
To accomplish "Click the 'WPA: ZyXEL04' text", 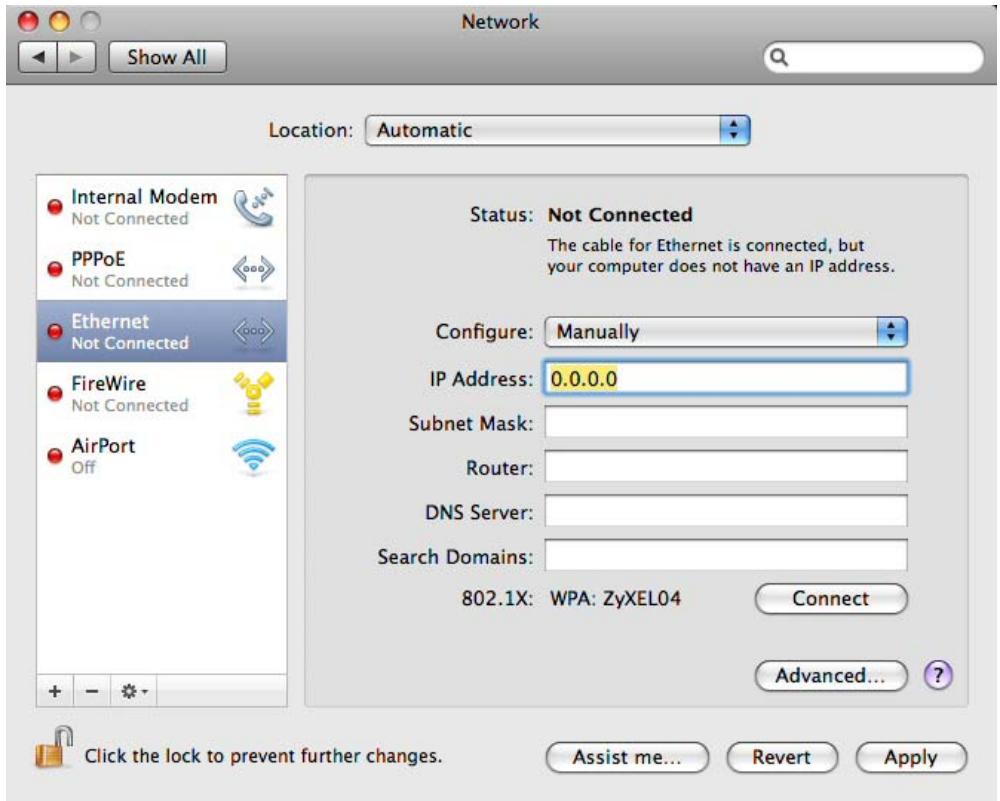I will pos(615,599).
